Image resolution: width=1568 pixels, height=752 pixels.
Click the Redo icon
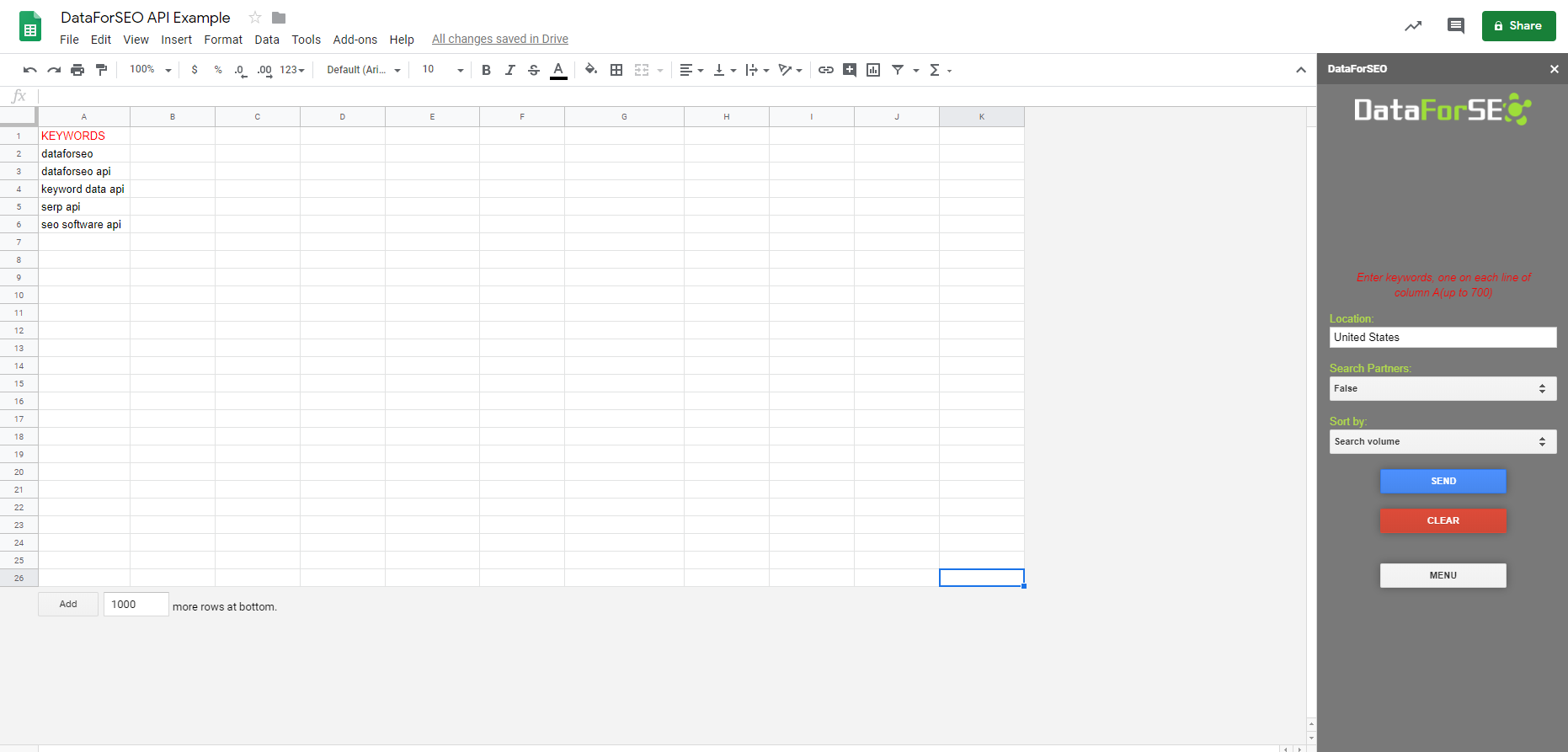(x=54, y=70)
